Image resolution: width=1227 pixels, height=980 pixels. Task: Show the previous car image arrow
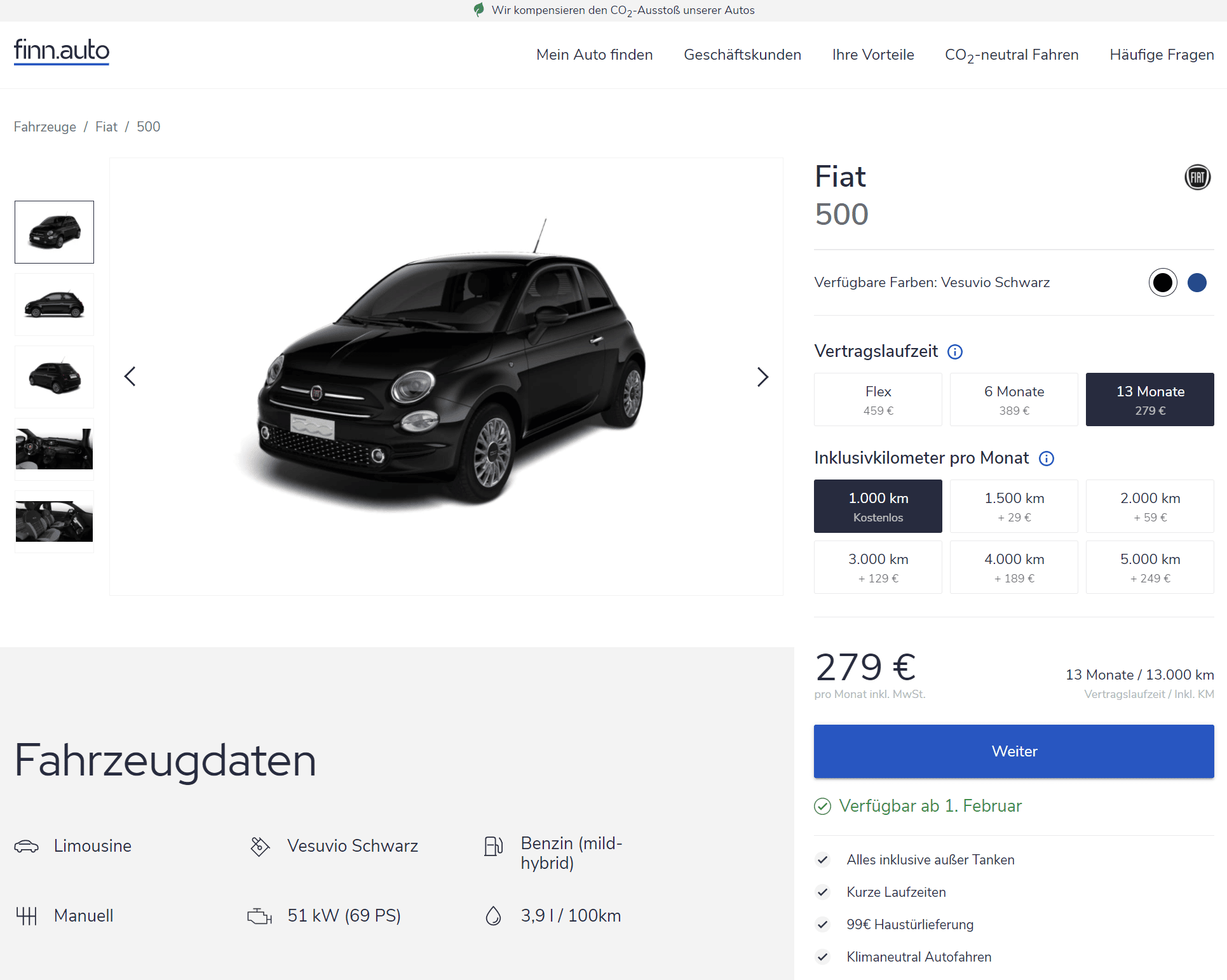click(x=130, y=377)
